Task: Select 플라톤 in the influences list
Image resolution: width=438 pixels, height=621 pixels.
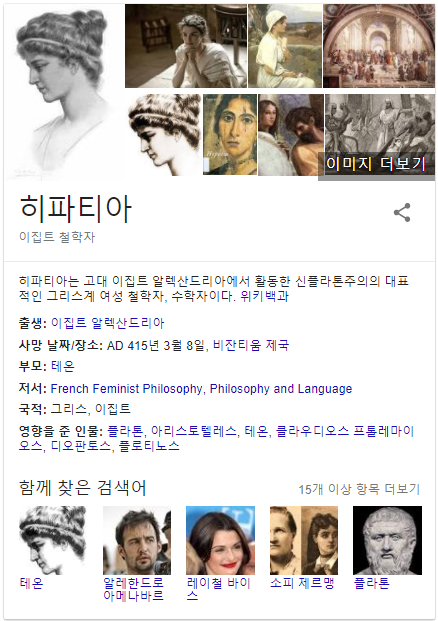Action: pos(125,431)
